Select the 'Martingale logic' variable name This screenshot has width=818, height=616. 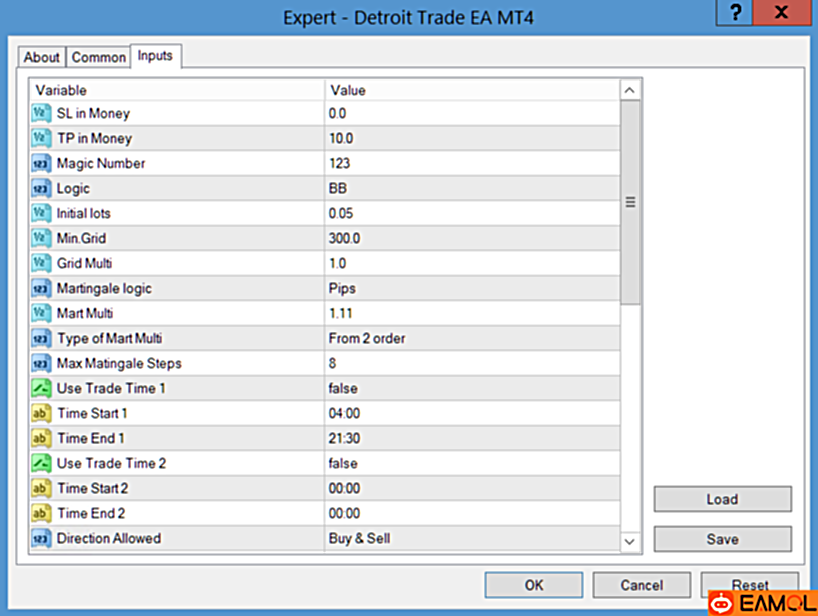pos(104,288)
